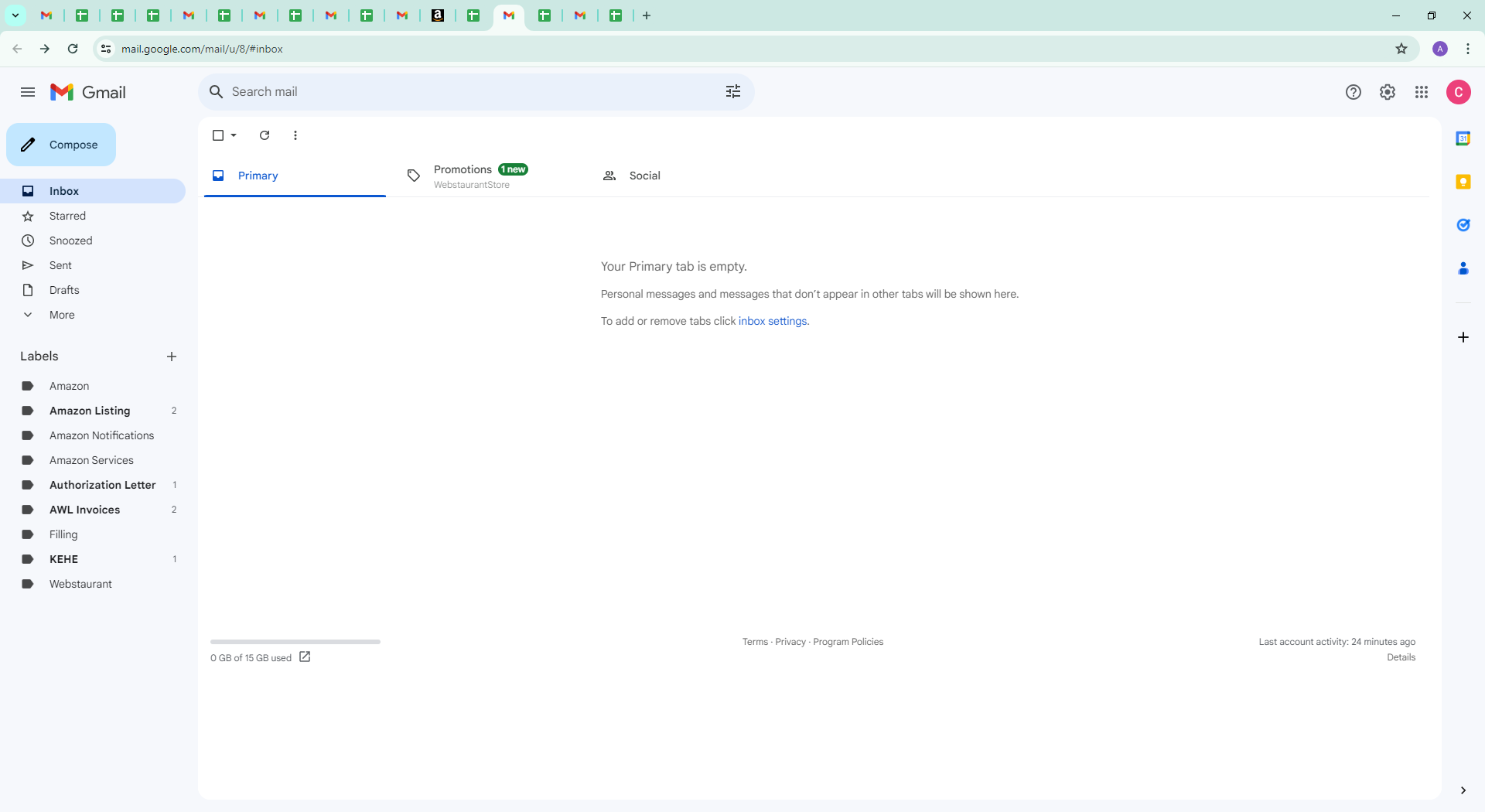Go back in browser history
Viewport: 1485px width, 812px height.
[17, 49]
